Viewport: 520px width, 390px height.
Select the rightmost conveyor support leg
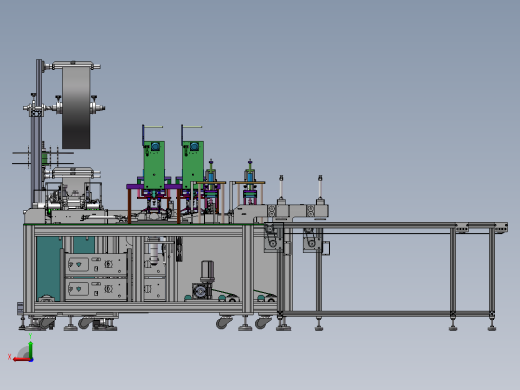pyautogui.click(x=492, y=278)
